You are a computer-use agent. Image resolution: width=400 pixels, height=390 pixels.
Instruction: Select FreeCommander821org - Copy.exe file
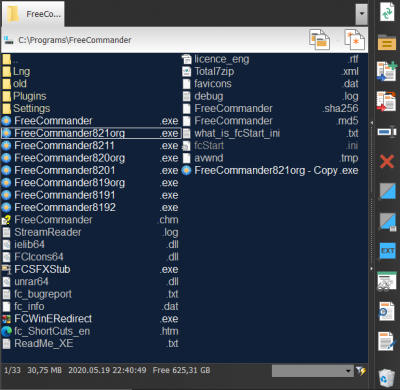(x=271, y=170)
